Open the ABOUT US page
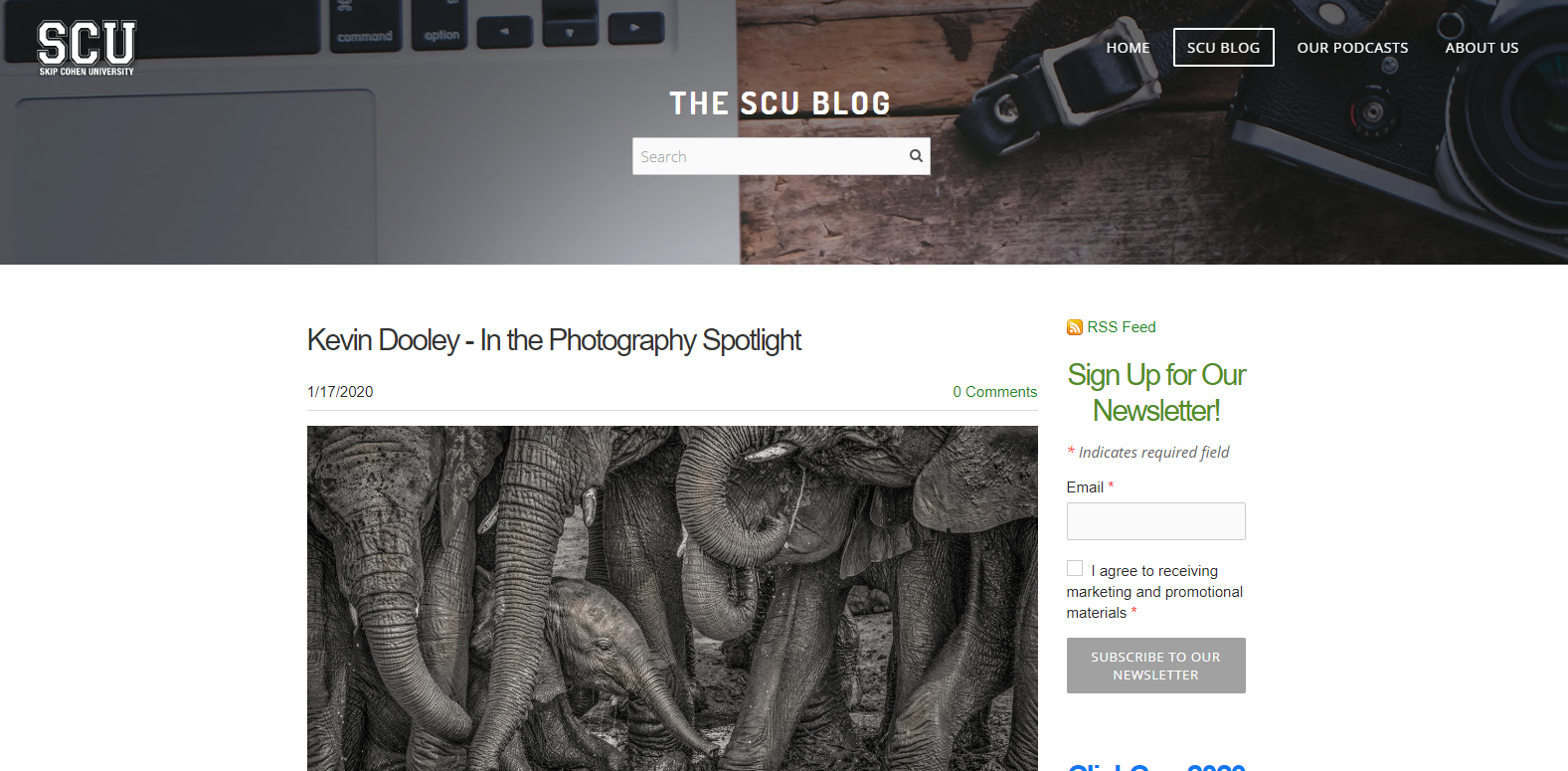 pos(1481,48)
